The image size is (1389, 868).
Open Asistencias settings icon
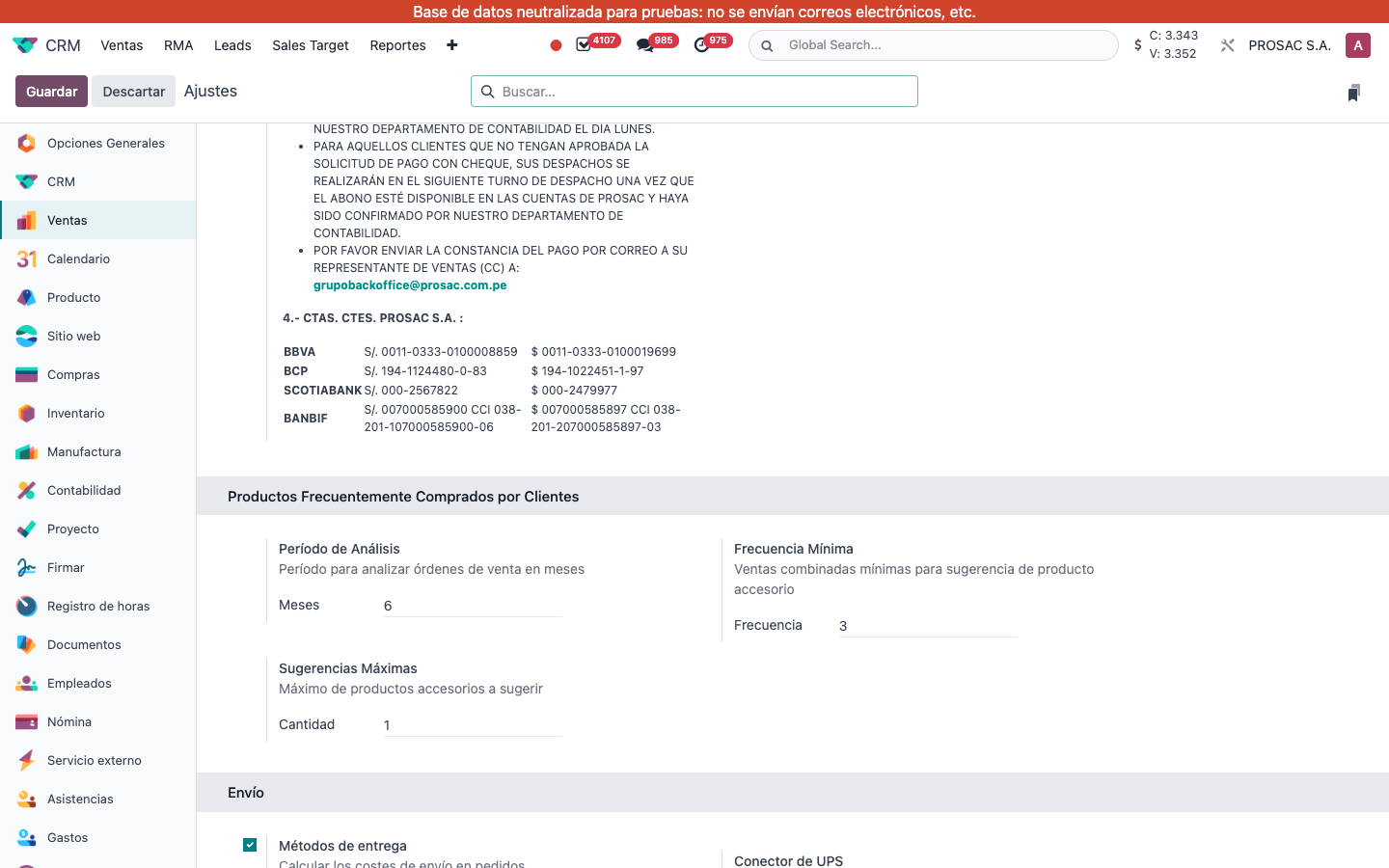[x=27, y=799]
